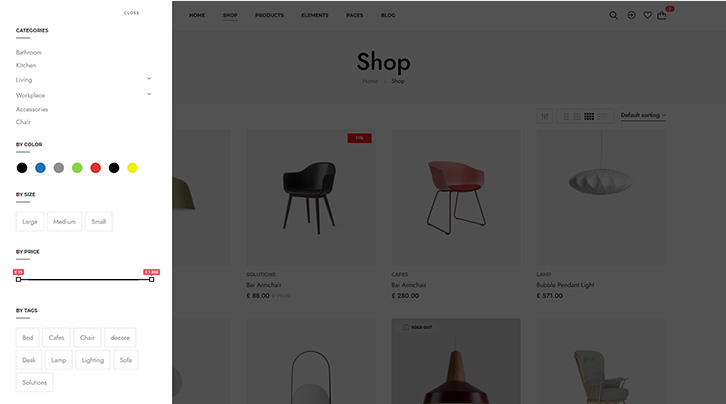
Task: Switch to list view layout icon
Action: click(x=602, y=116)
